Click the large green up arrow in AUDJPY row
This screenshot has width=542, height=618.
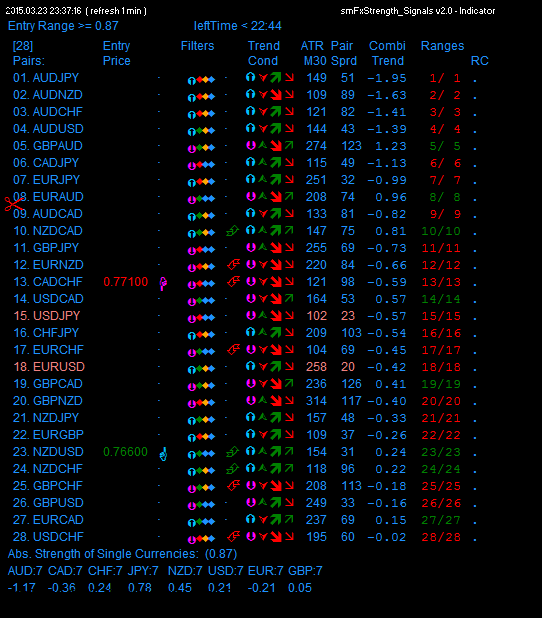point(276,77)
